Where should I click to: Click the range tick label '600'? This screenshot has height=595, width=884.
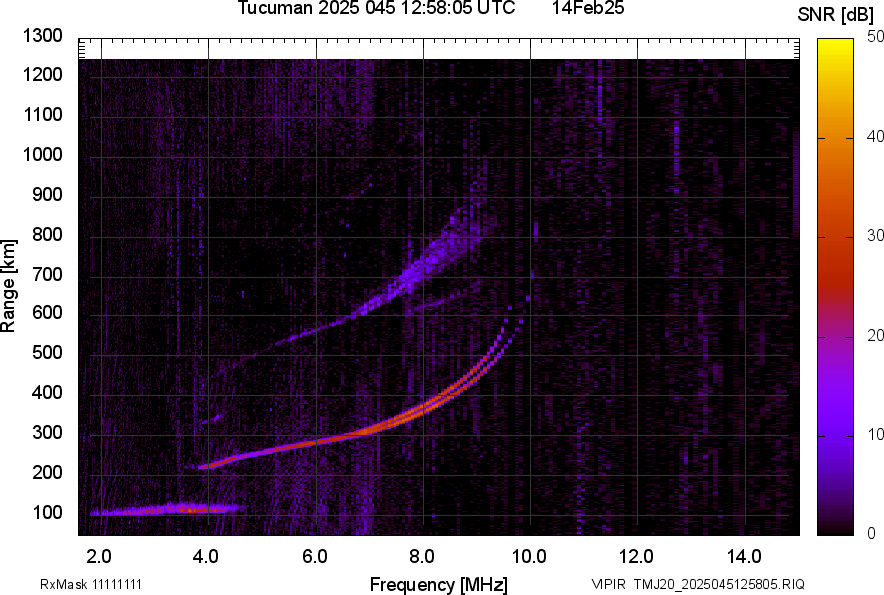point(47,312)
